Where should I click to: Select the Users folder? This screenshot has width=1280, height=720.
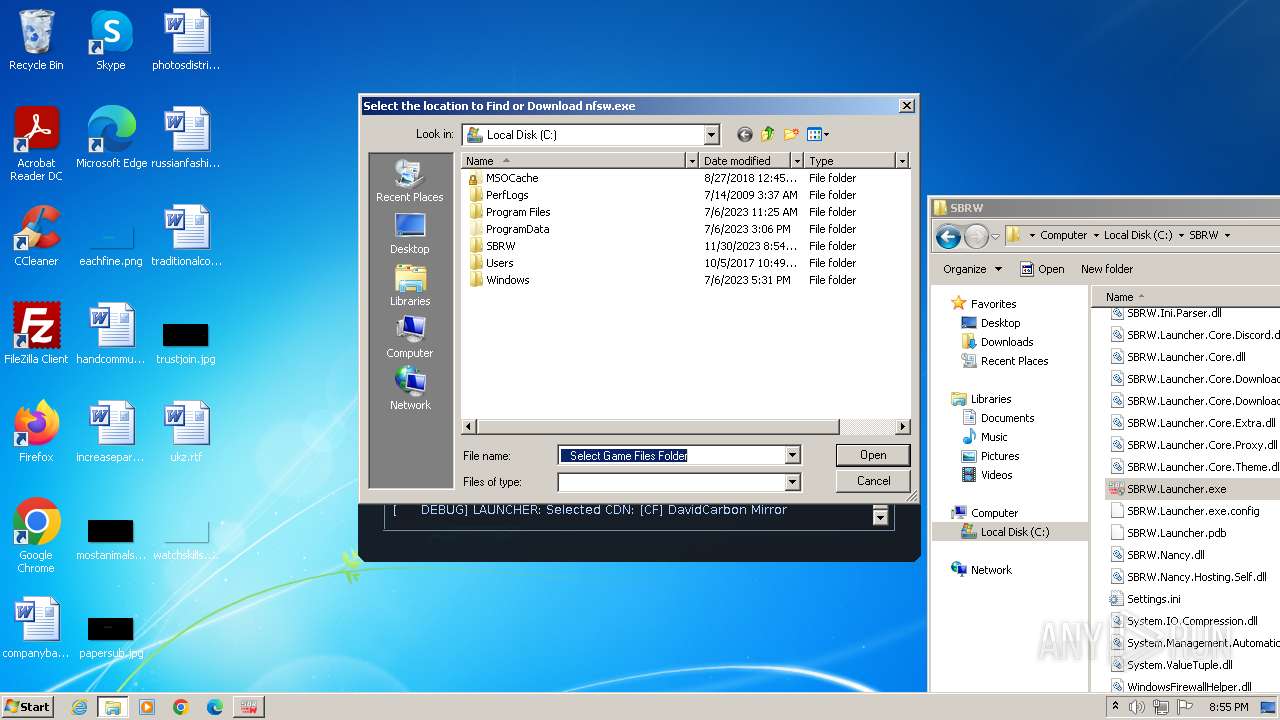click(x=499, y=263)
